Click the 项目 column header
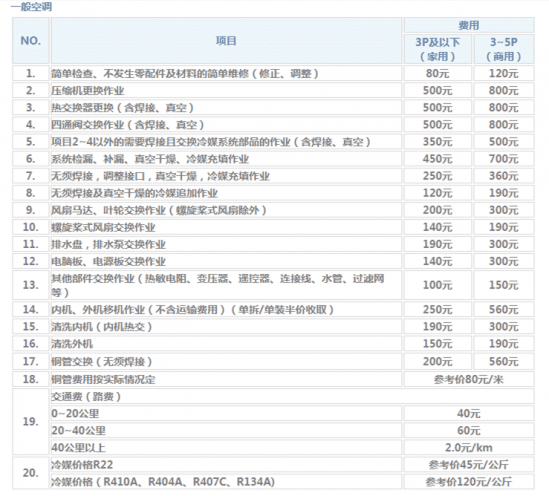 tap(226, 41)
